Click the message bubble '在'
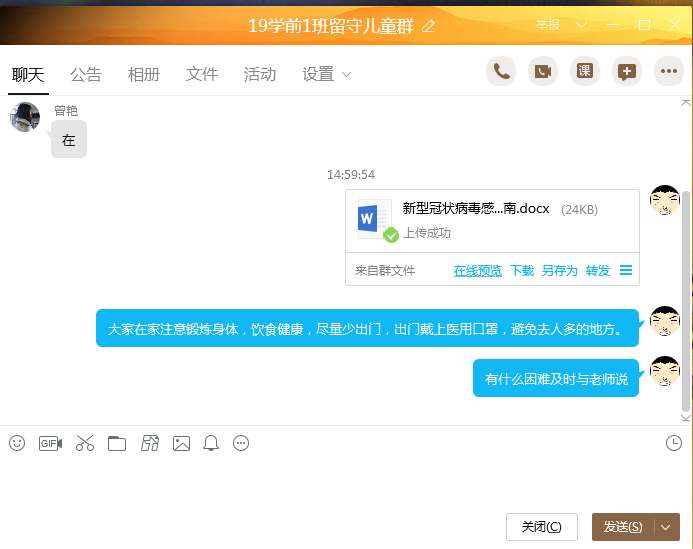The height and width of the screenshot is (549, 693). click(x=69, y=140)
